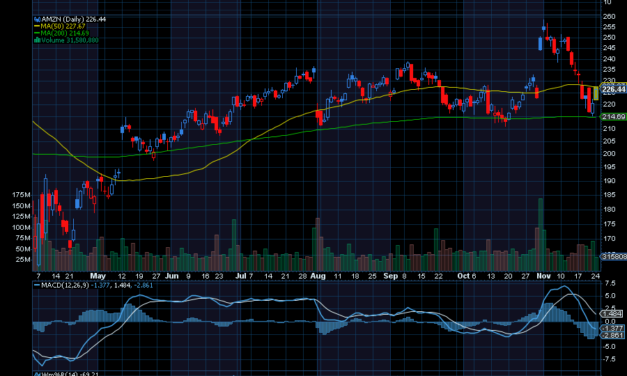Click the Oct label on date axis
The height and width of the screenshot is (376, 627).
point(463,276)
